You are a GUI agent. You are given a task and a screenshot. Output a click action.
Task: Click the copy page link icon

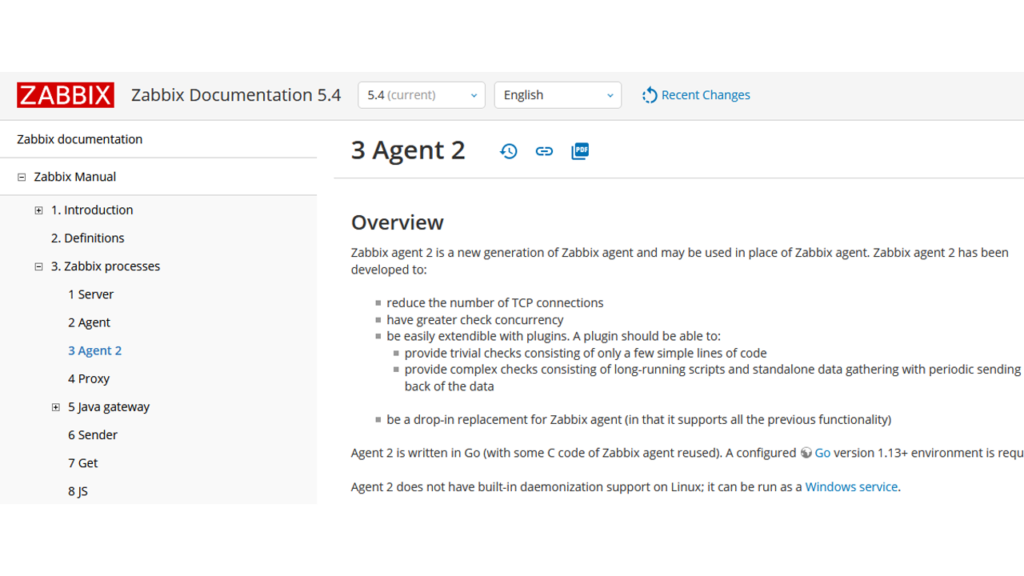tap(544, 151)
